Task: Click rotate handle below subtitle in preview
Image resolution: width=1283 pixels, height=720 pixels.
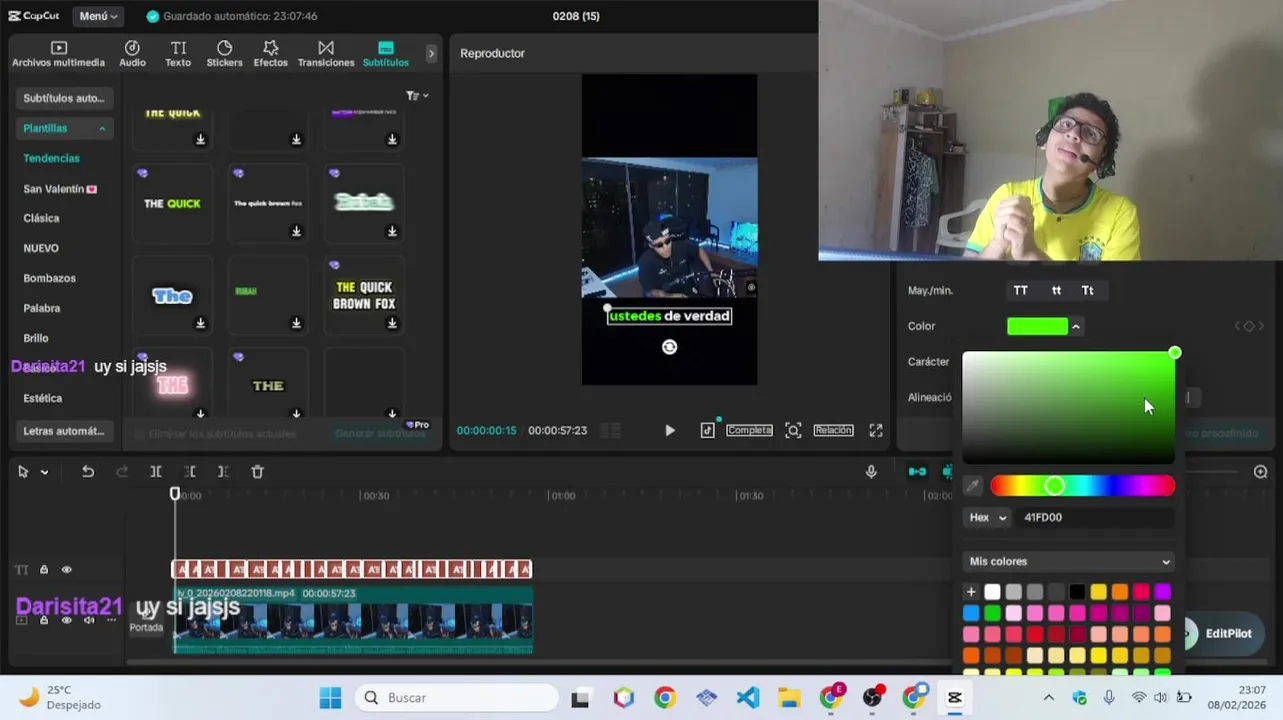Action: (x=670, y=347)
